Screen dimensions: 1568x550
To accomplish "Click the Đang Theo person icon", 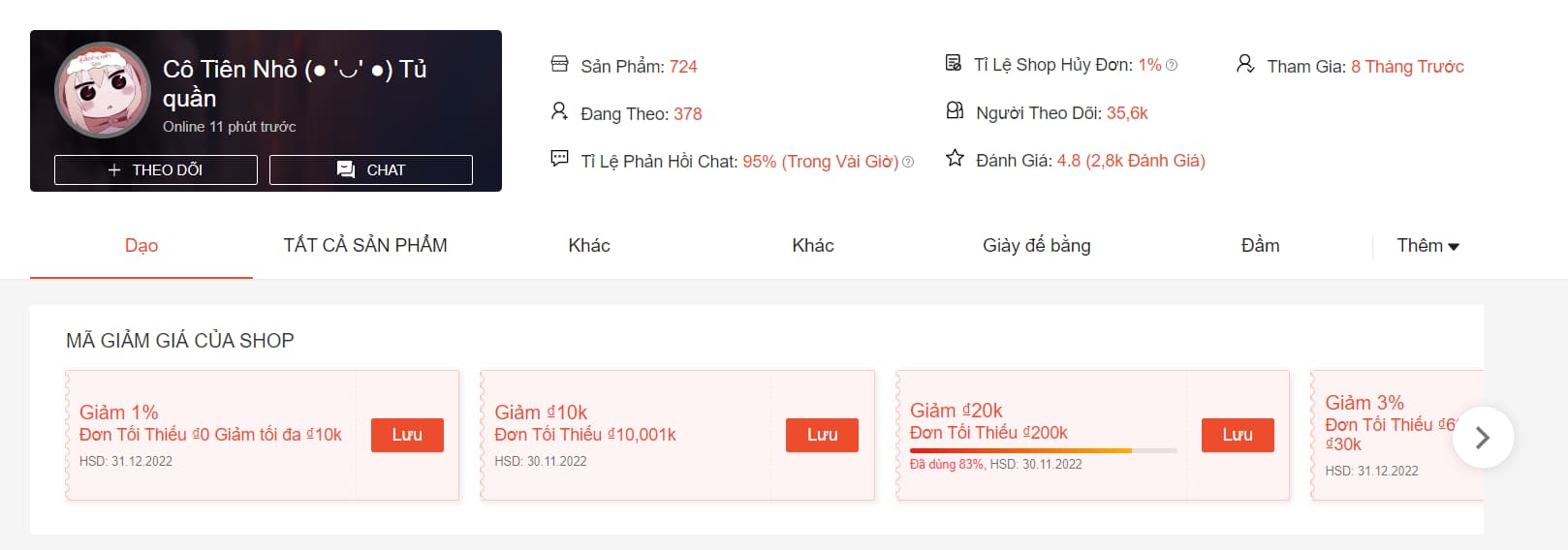I will pos(559,111).
